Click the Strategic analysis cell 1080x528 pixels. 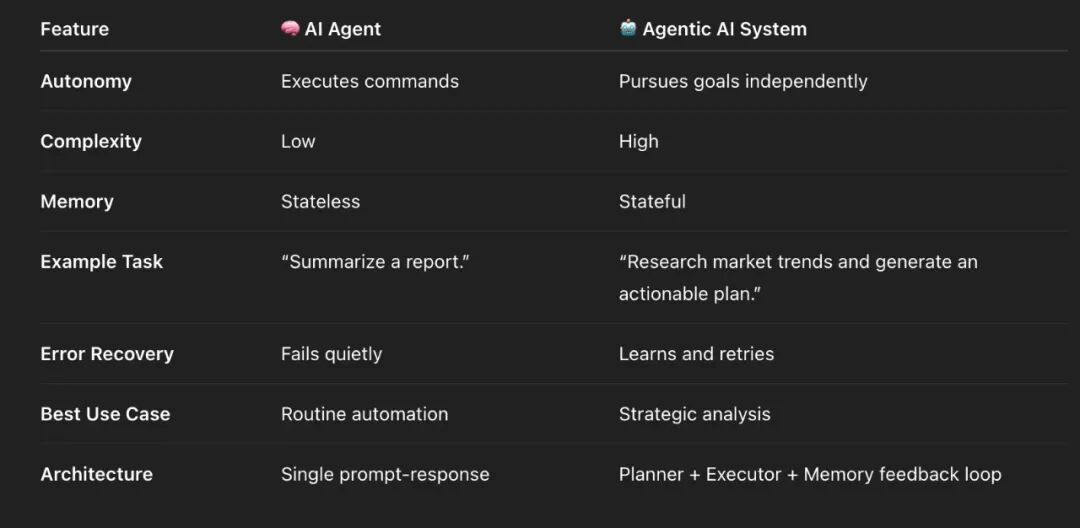coord(694,413)
